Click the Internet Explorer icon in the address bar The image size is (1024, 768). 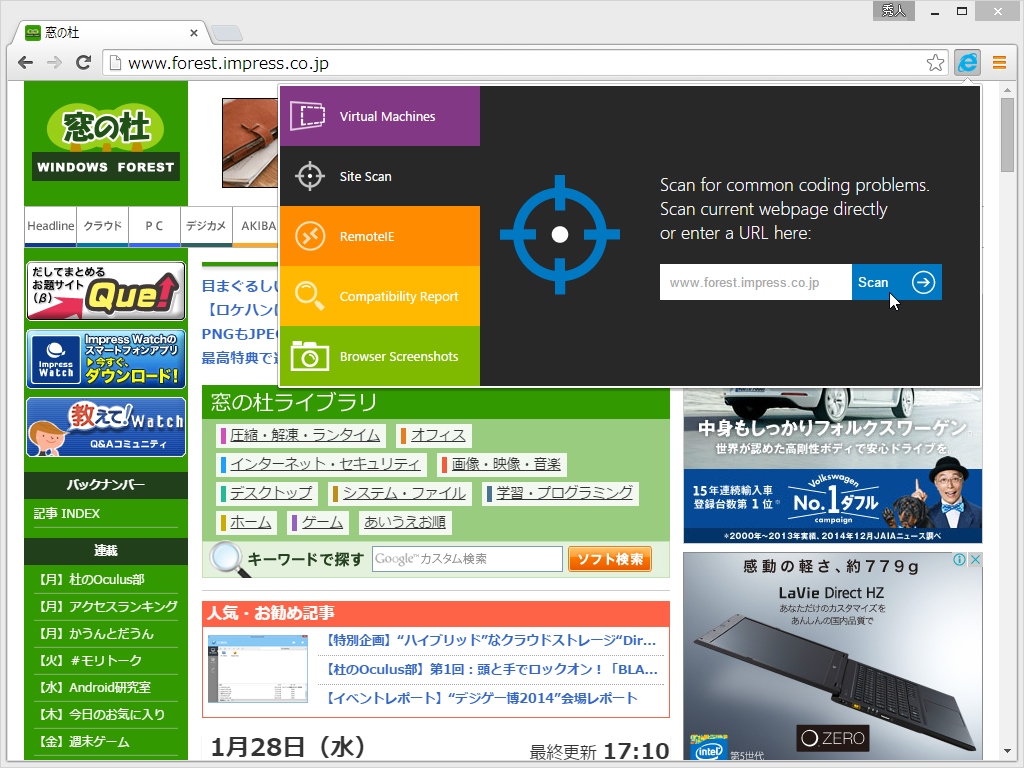(x=966, y=62)
